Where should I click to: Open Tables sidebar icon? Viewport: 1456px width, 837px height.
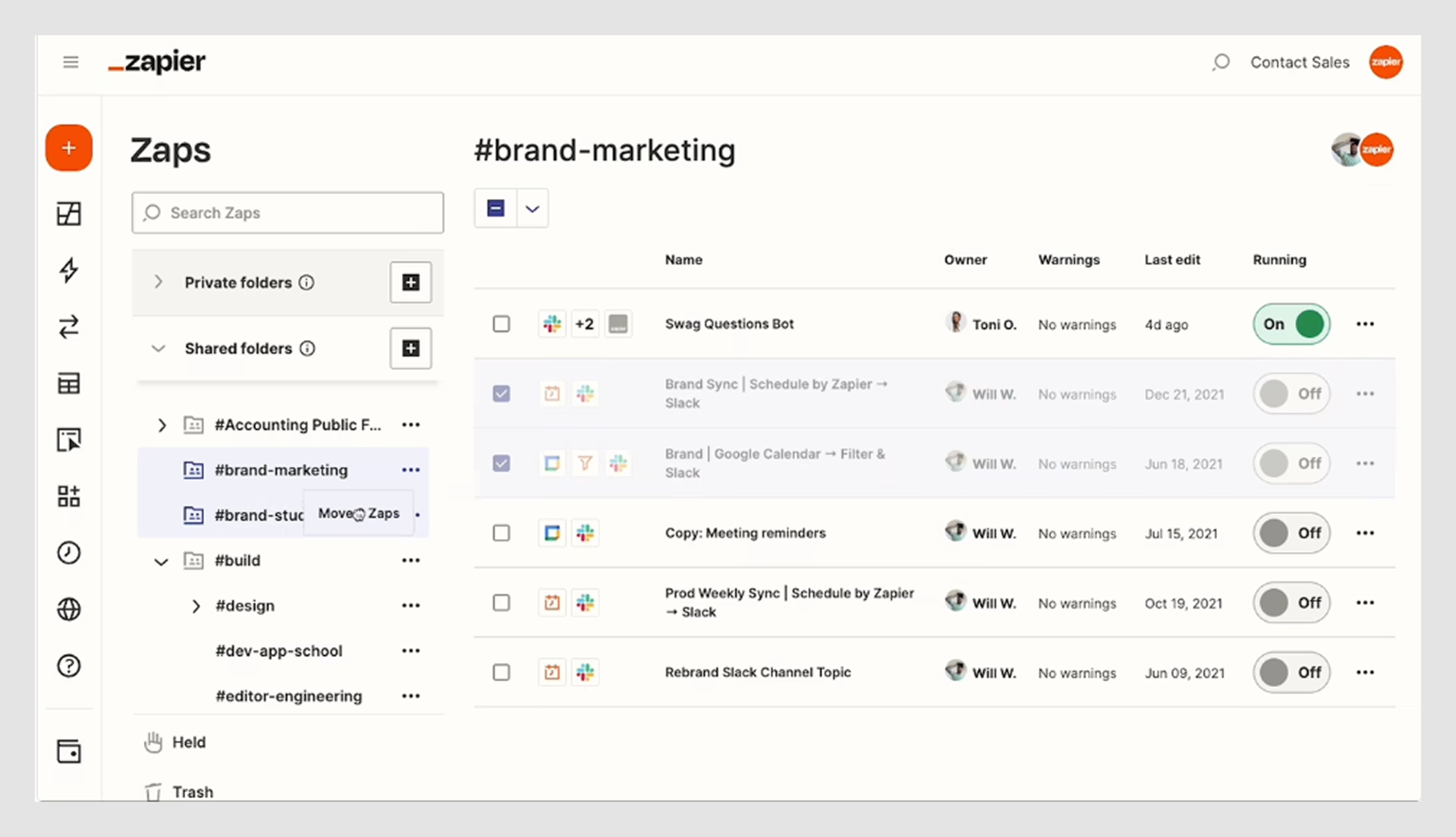point(69,384)
